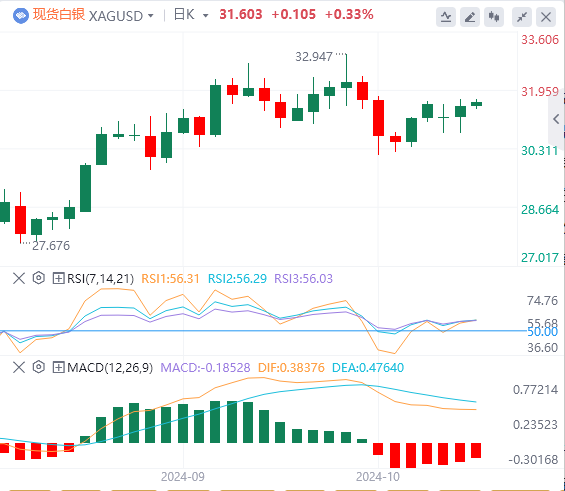Click the 27.676 low price marker
Image resolution: width=565 pixels, height=491 pixels.
(51, 246)
